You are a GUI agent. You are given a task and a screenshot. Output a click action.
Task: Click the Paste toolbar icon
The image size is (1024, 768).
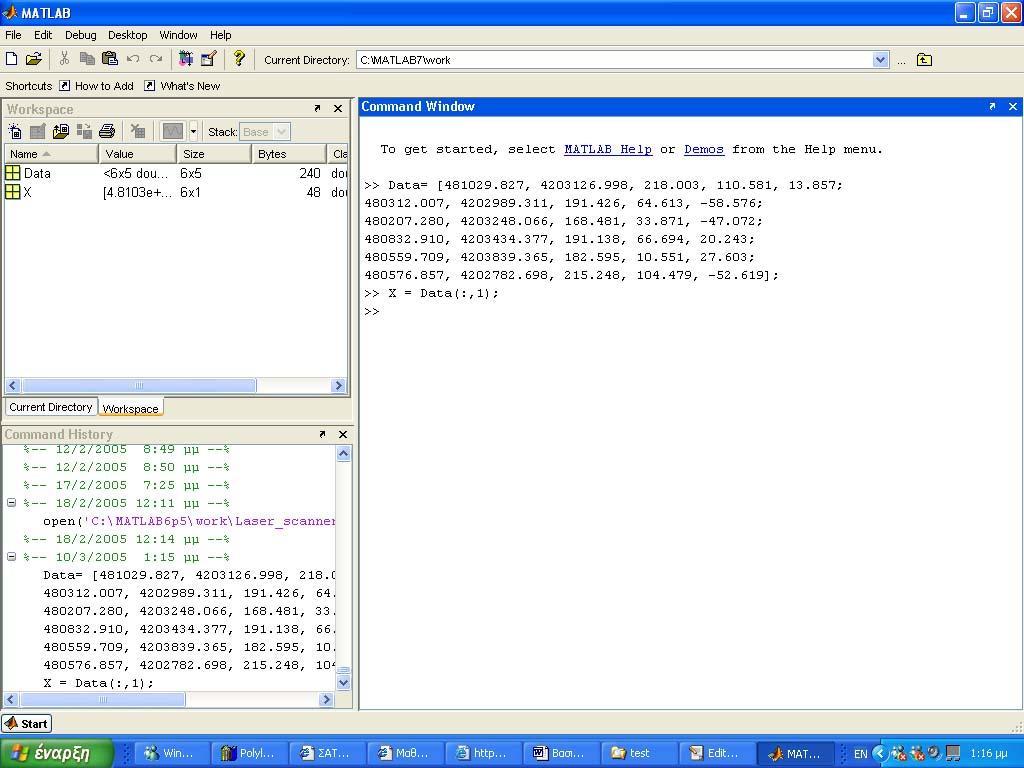(x=110, y=59)
